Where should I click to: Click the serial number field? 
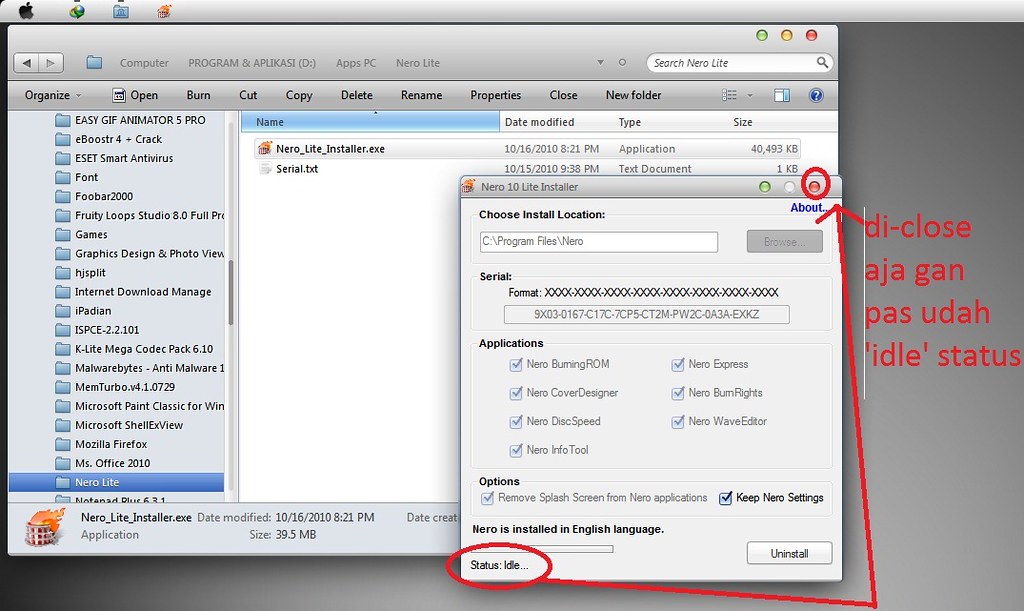(x=647, y=315)
